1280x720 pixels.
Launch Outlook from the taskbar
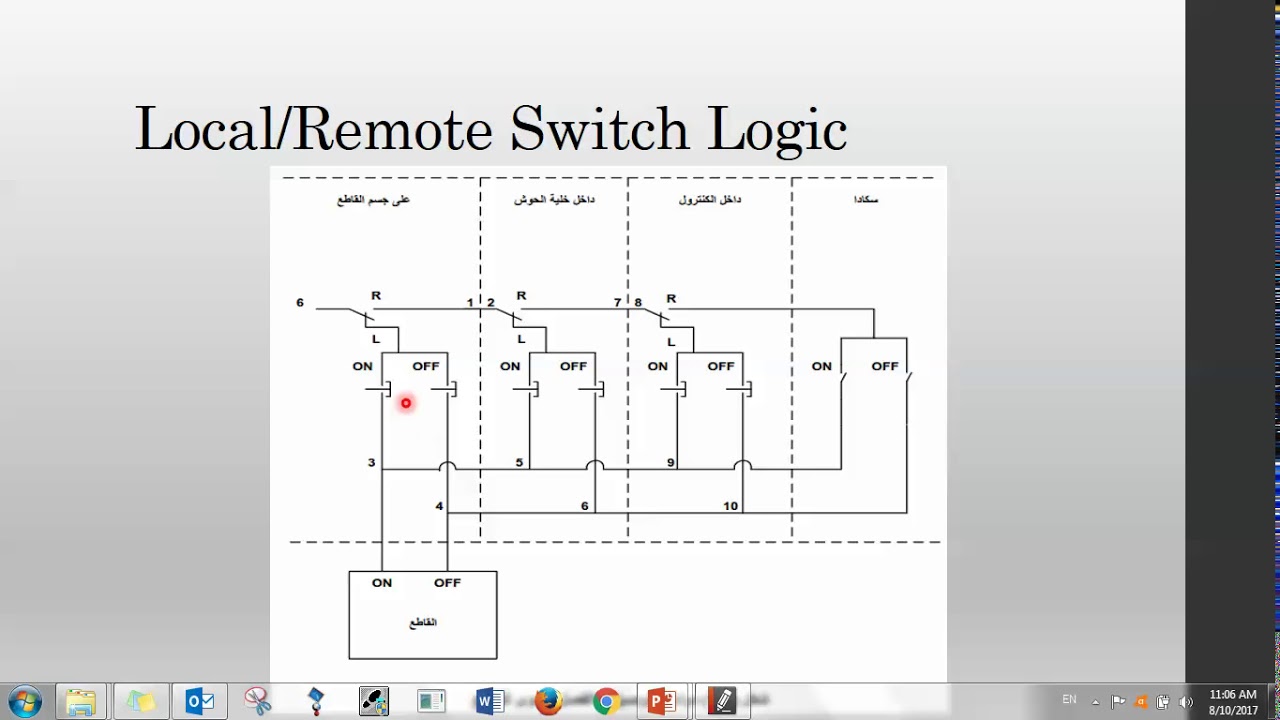[x=199, y=701]
